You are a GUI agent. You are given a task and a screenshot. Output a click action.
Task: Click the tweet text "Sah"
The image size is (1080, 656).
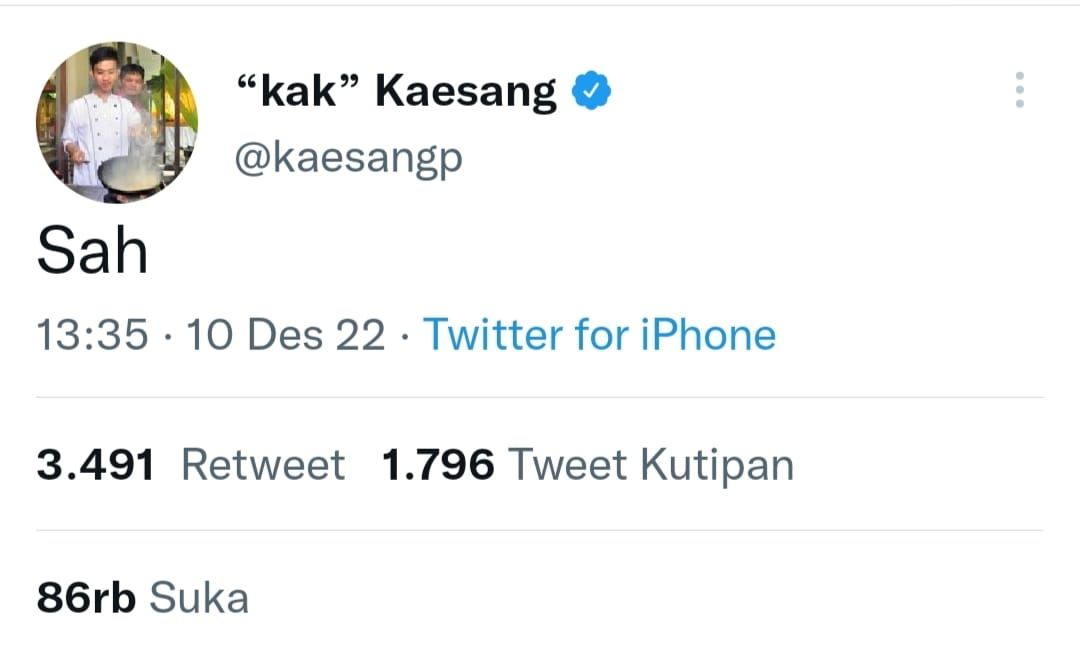pyautogui.click(x=90, y=249)
